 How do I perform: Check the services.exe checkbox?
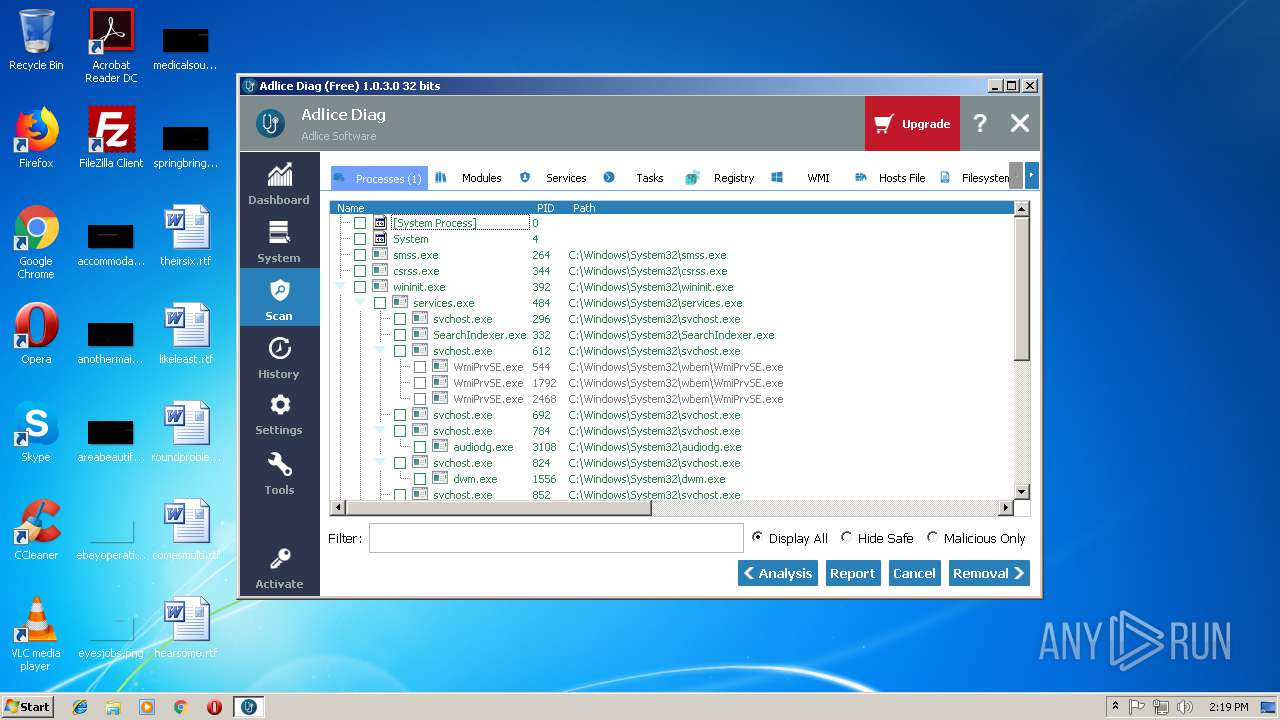[380, 303]
